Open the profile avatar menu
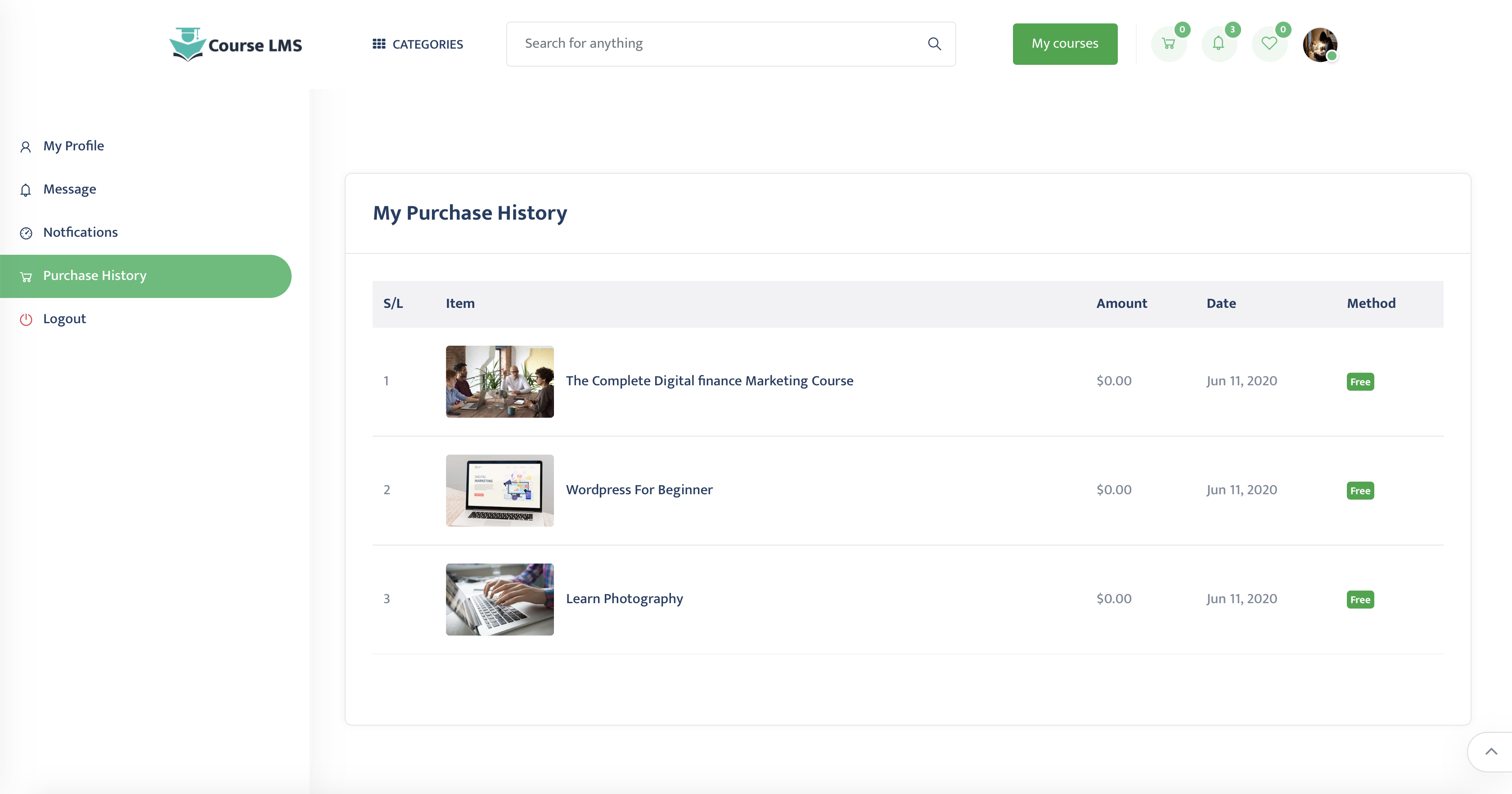 1320,45
